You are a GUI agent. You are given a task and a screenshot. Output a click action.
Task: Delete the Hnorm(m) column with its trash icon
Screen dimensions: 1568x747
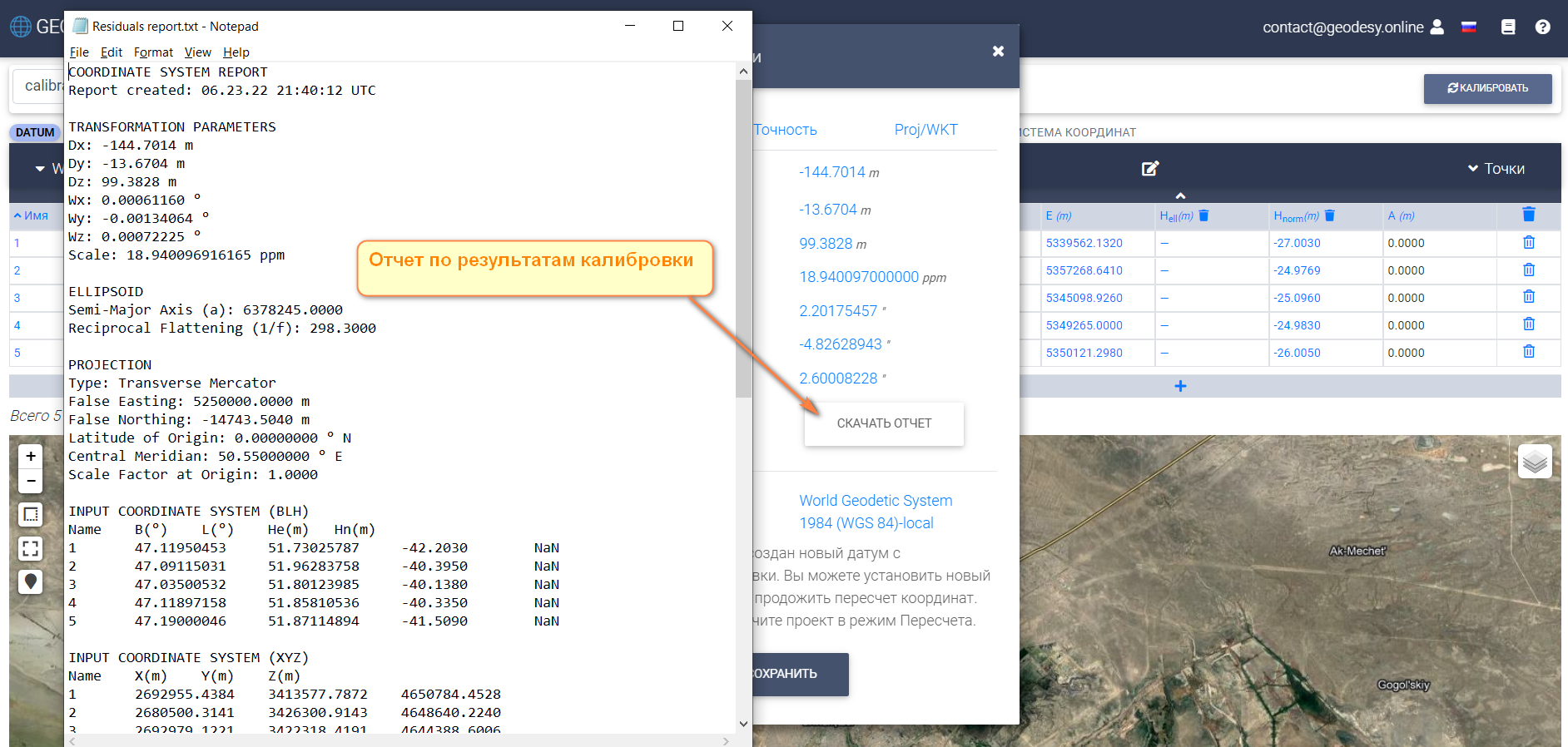click(x=1329, y=215)
